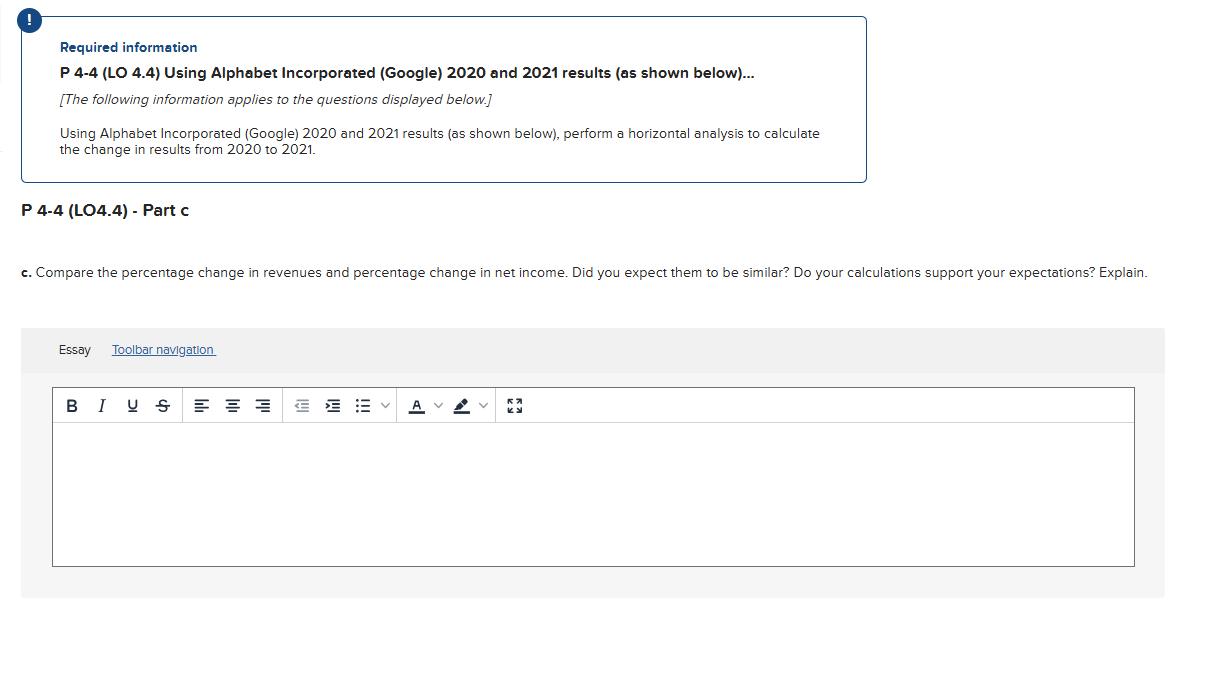
Task: Select the text color swatch icon
Action: coord(416,405)
